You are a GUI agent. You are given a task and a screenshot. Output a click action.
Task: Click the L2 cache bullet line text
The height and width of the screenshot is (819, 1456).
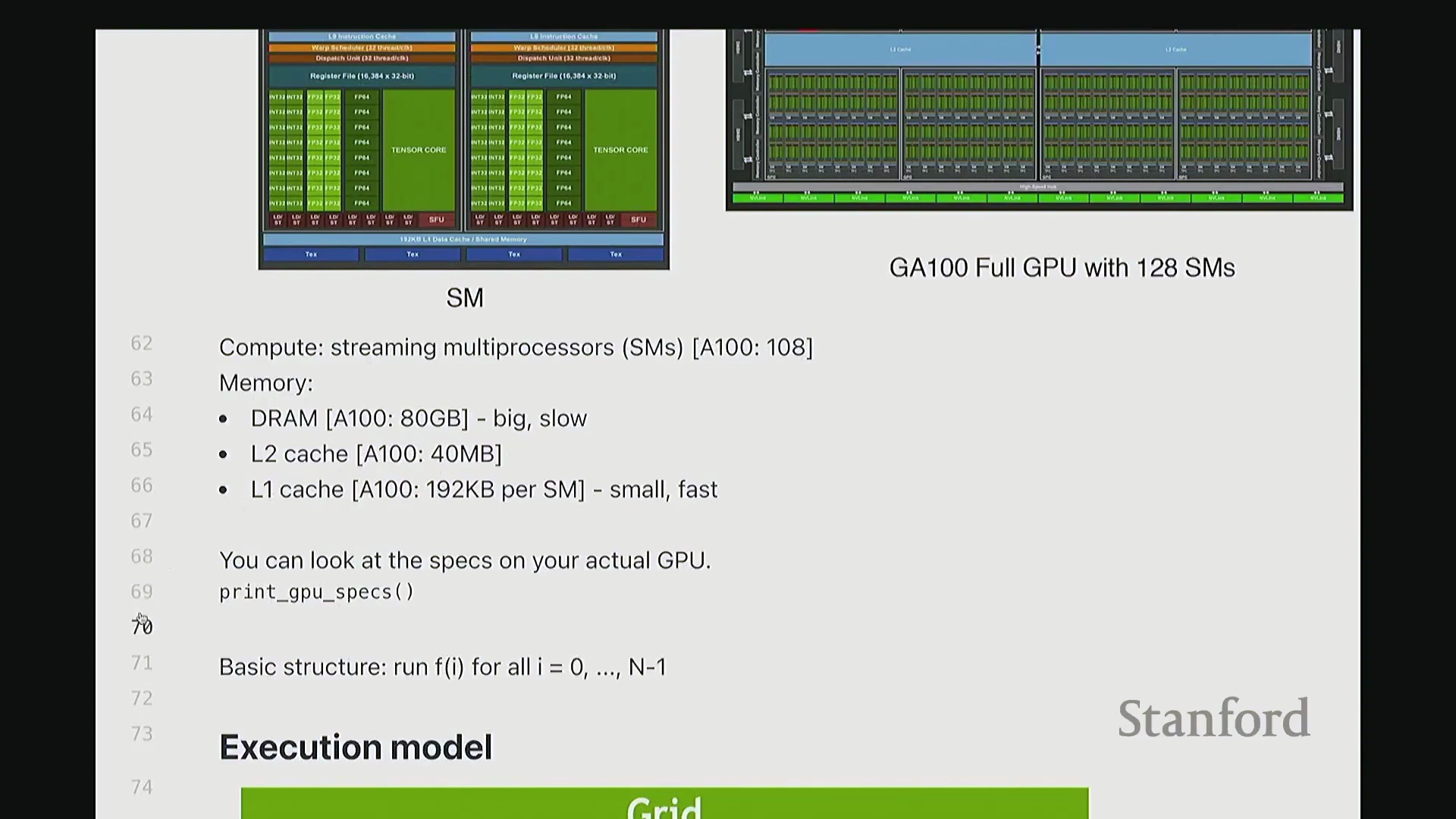coord(376,454)
